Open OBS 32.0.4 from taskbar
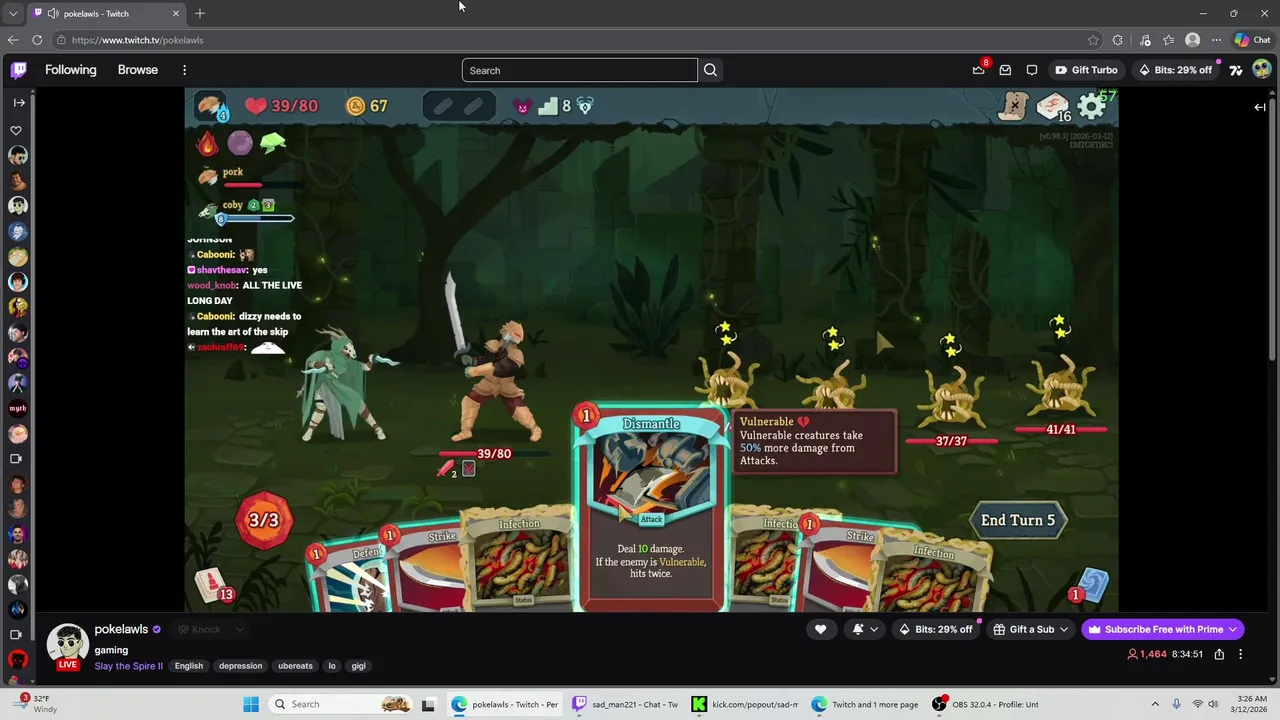Screen dimensions: 1280x720 [x=985, y=704]
